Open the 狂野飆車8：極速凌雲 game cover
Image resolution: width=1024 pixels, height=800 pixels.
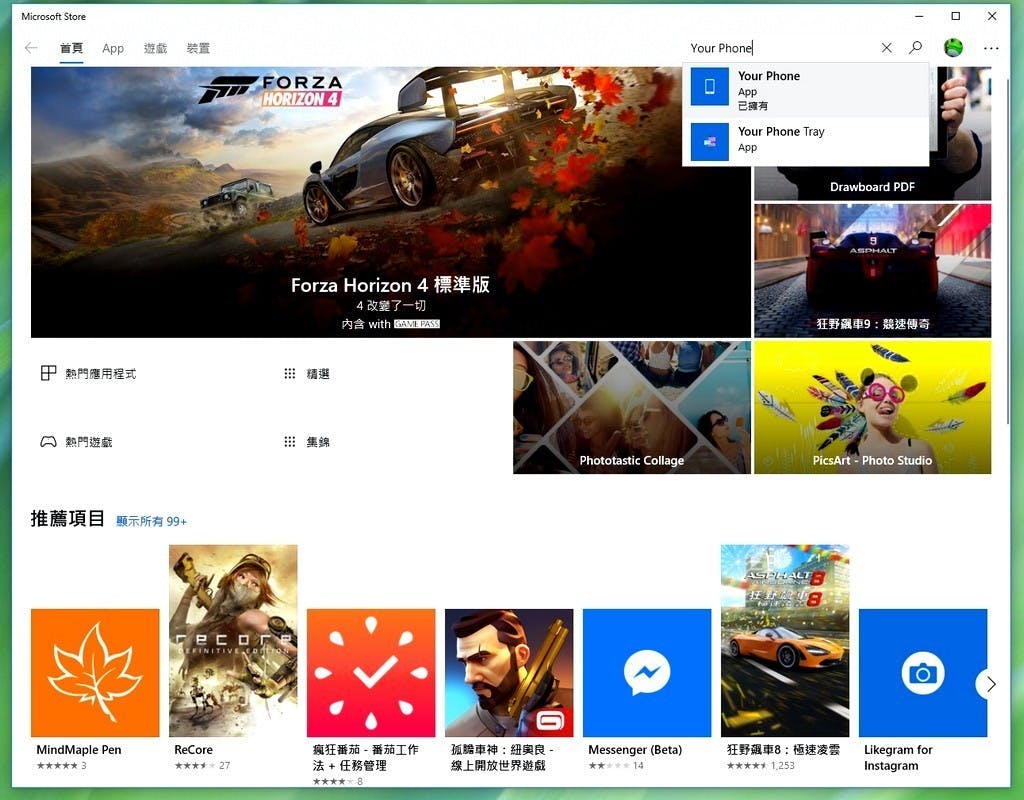coord(785,641)
